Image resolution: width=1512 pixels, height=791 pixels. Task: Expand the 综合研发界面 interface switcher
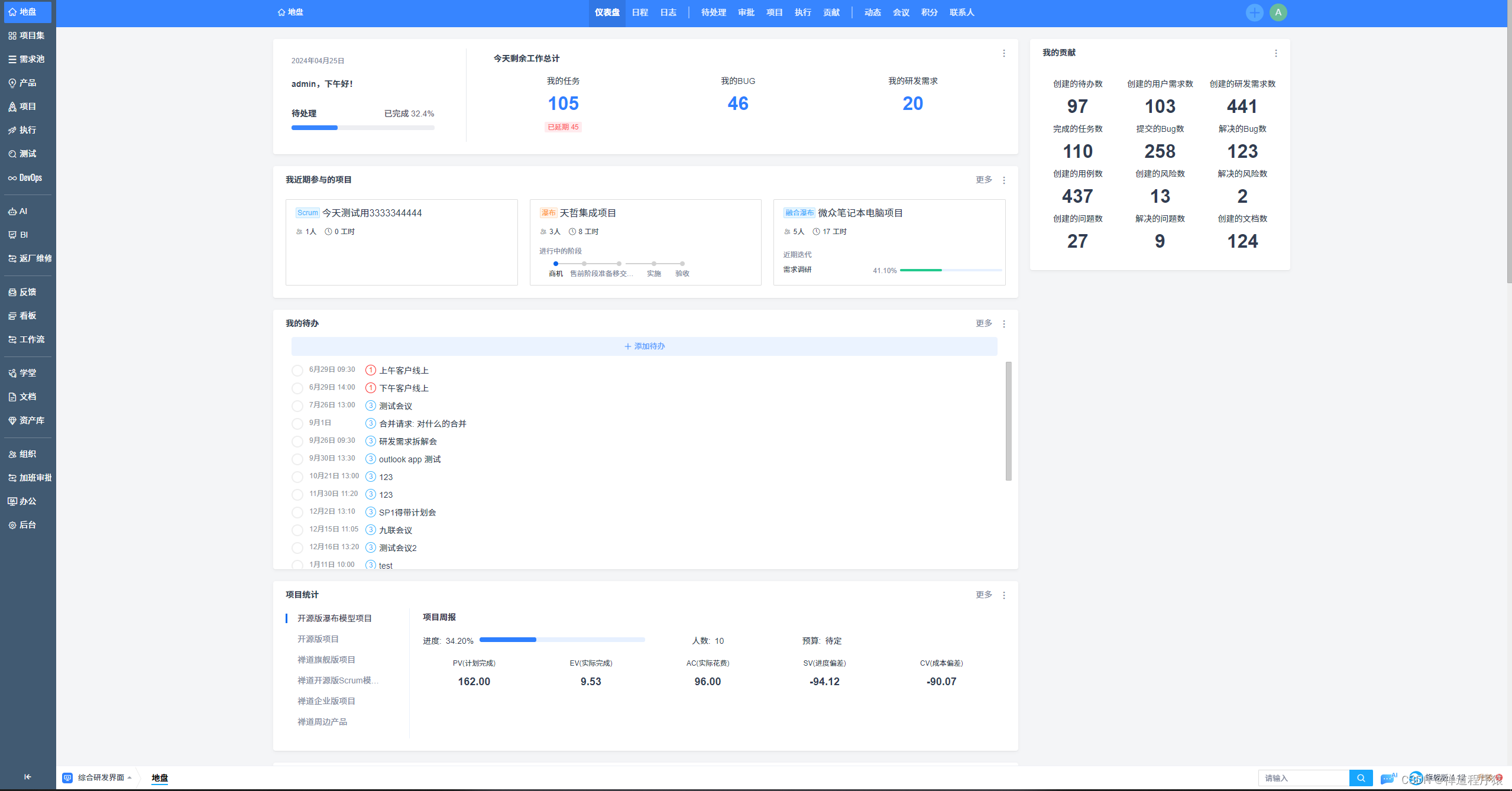pos(98,777)
